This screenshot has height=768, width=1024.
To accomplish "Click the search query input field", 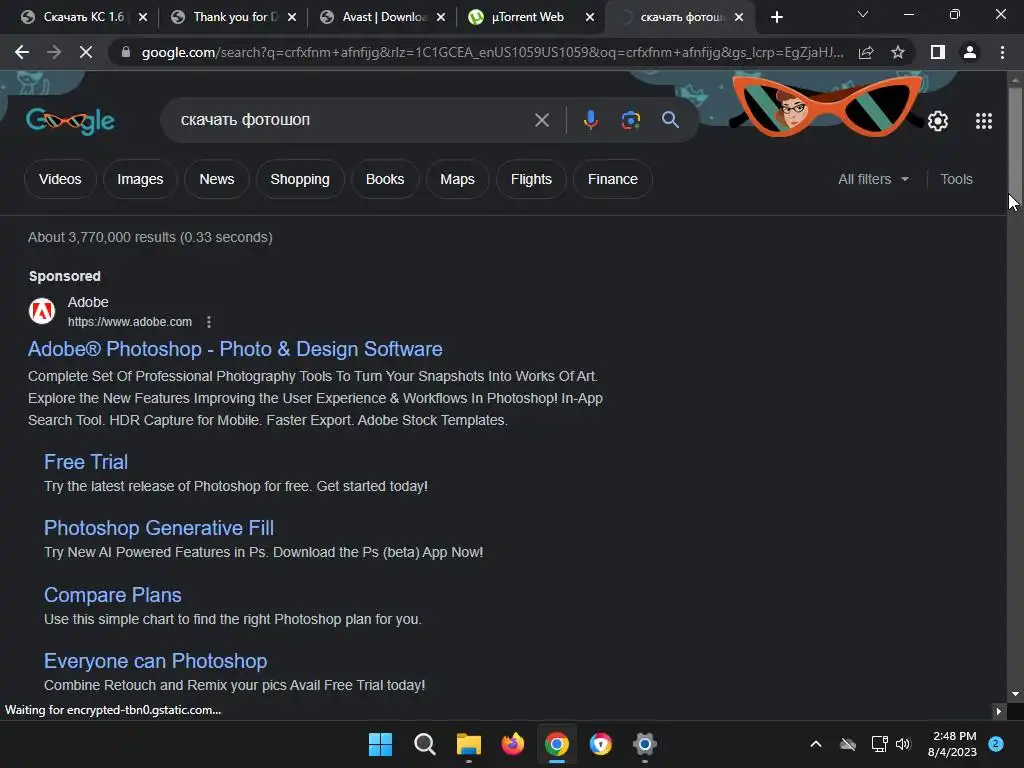I will [353, 120].
